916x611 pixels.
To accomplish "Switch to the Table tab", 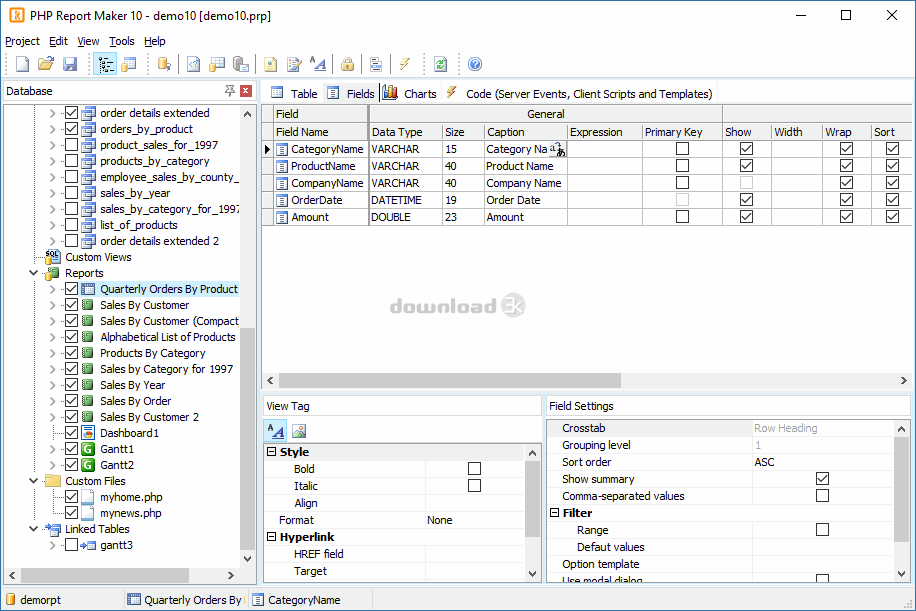I will tap(294, 93).
